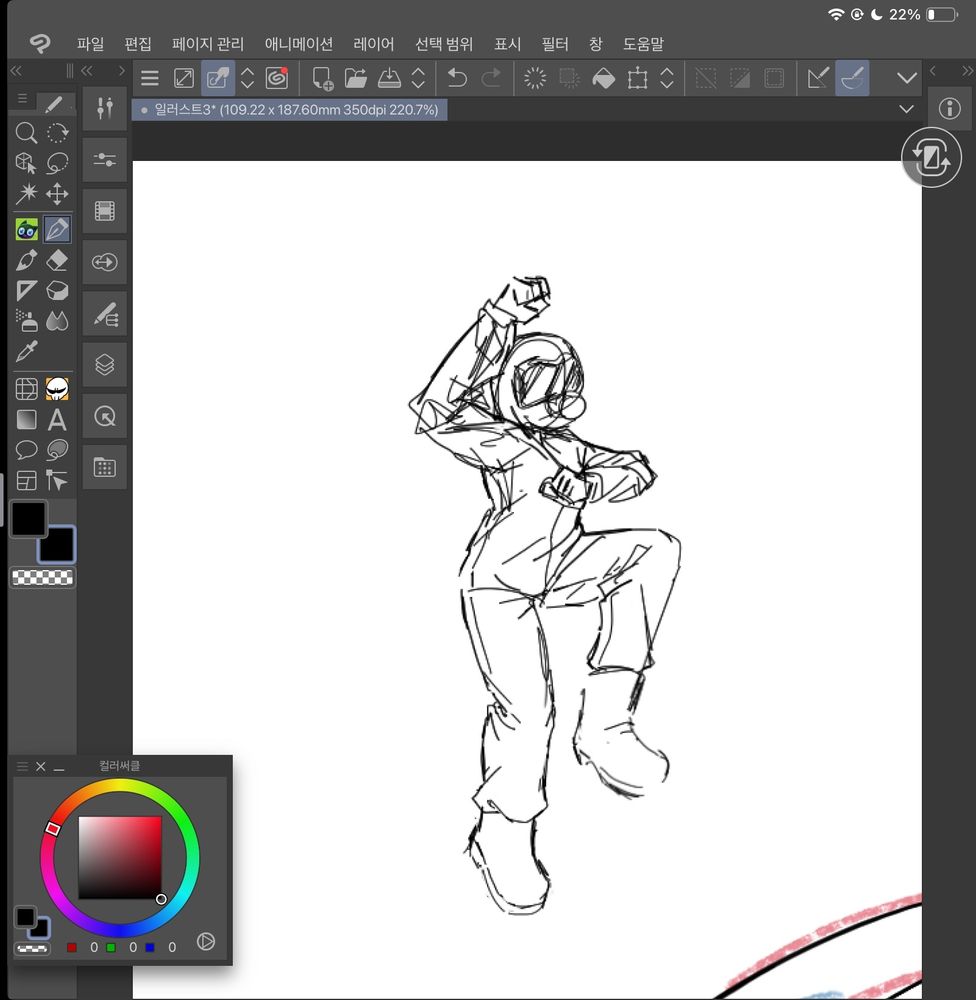Image resolution: width=976 pixels, height=1000 pixels.
Task: Select the Balloon speech bubble tool
Action: point(27,450)
